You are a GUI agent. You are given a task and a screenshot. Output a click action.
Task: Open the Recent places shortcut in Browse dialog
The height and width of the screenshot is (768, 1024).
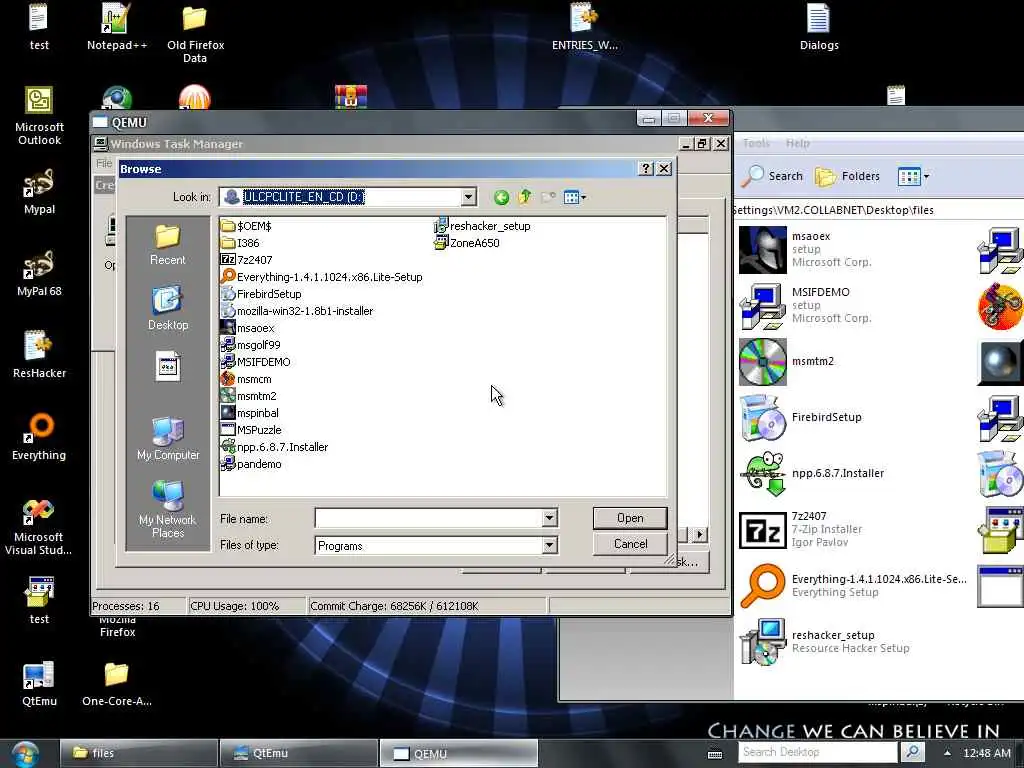(167, 245)
